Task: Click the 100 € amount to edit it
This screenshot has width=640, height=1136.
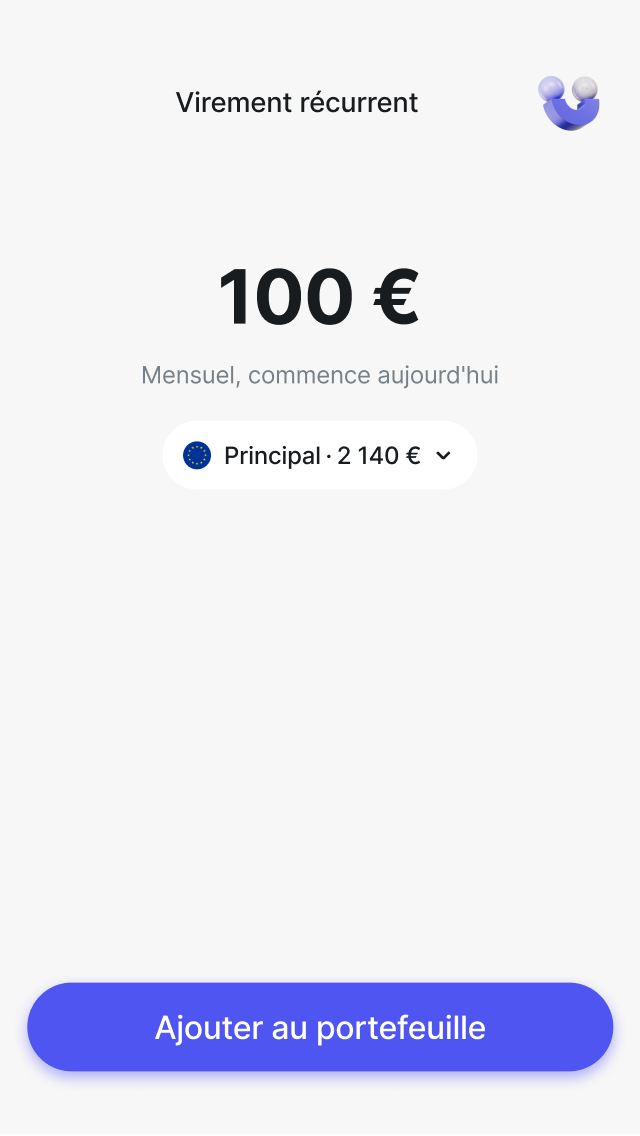Action: 320,296
